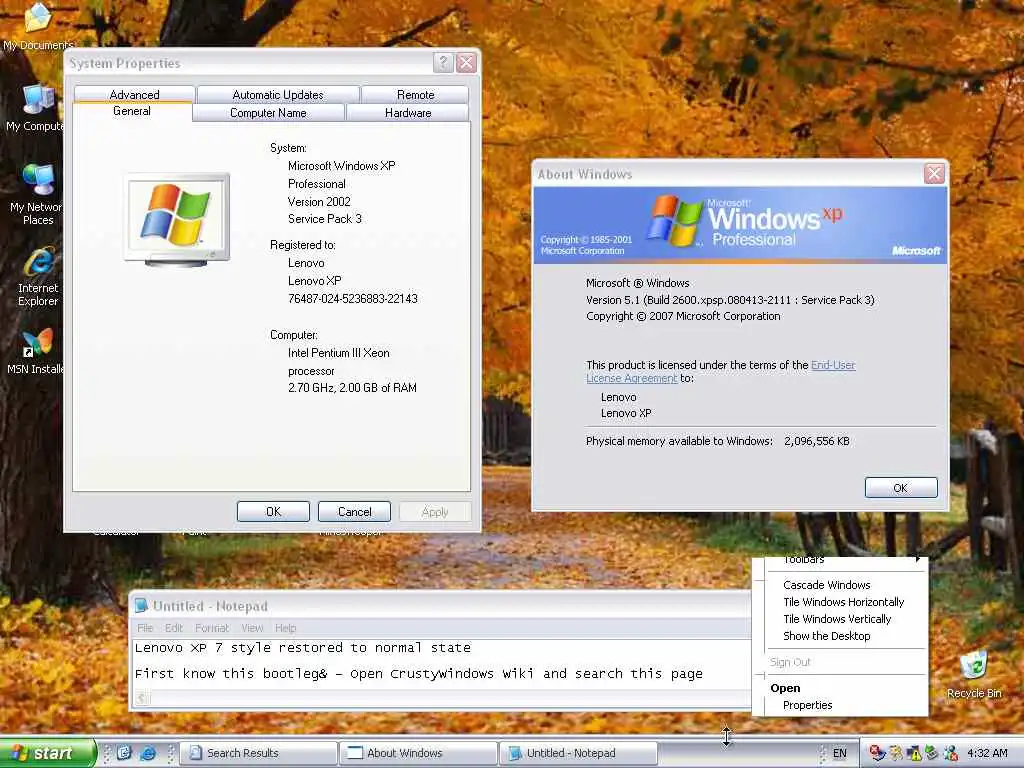The image size is (1024, 768).
Task: Open the File menu in Notepad
Action: coord(145,628)
